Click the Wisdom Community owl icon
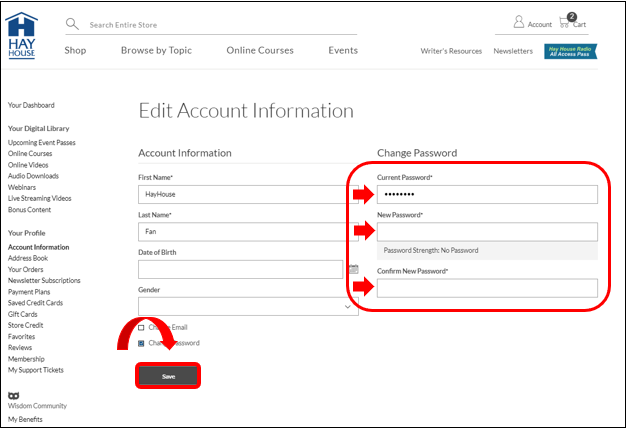 13,394
